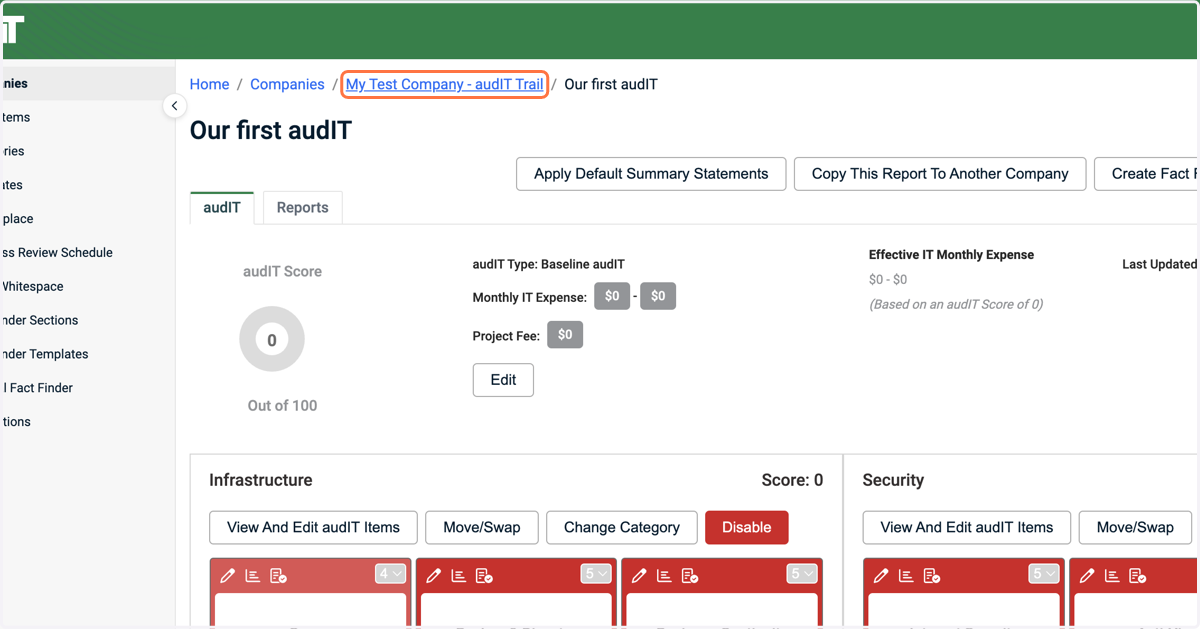The width and height of the screenshot is (1200, 629).
Task: Collapse the sidebar with the chevron arrow
Action: click(174, 105)
